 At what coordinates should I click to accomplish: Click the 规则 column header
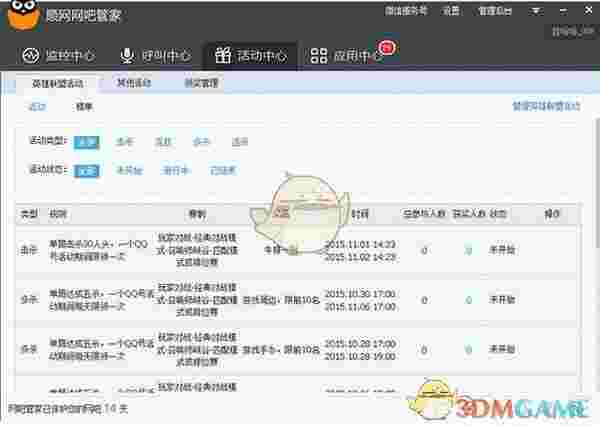58,214
